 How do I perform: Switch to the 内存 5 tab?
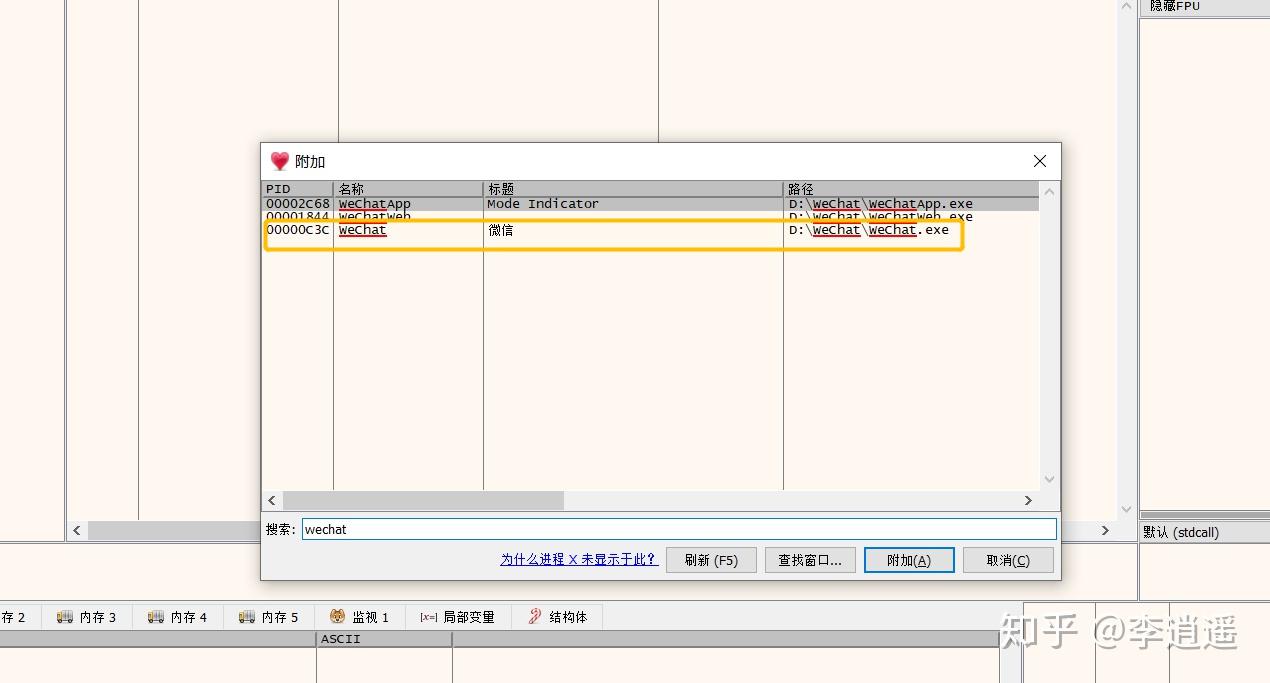tap(269, 617)
